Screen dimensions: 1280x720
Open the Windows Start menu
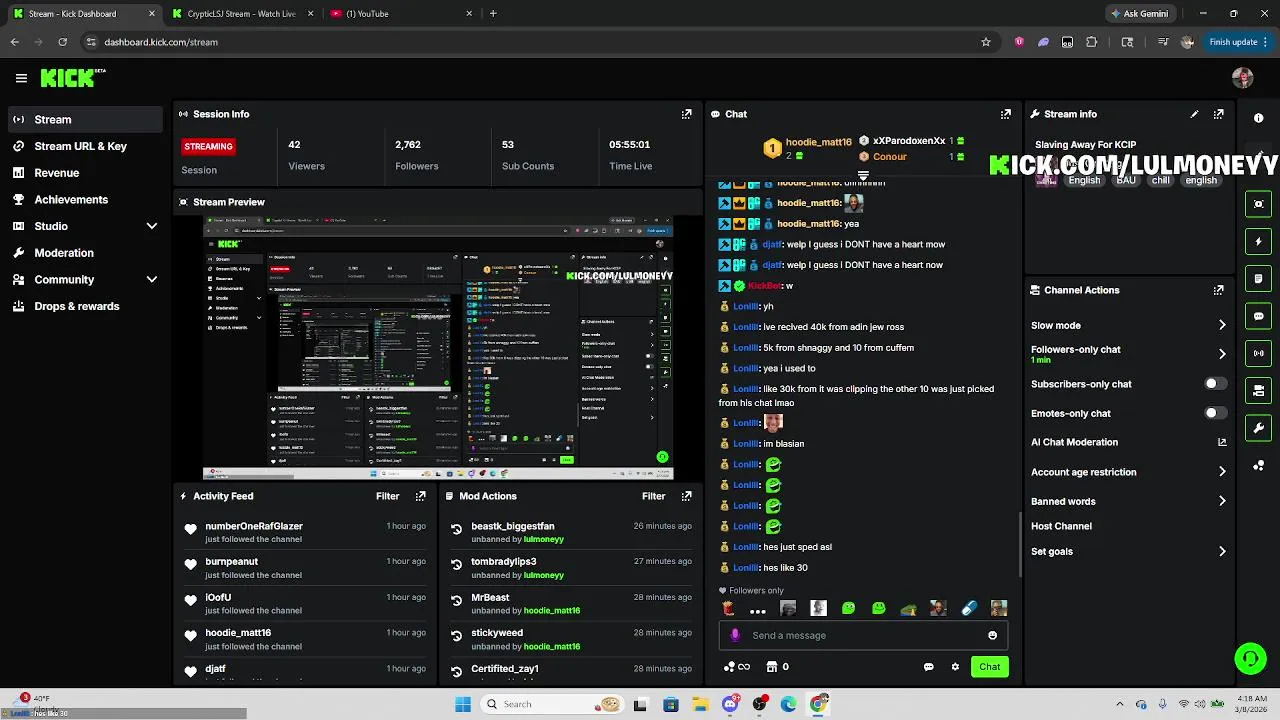[x=463, y=704]
